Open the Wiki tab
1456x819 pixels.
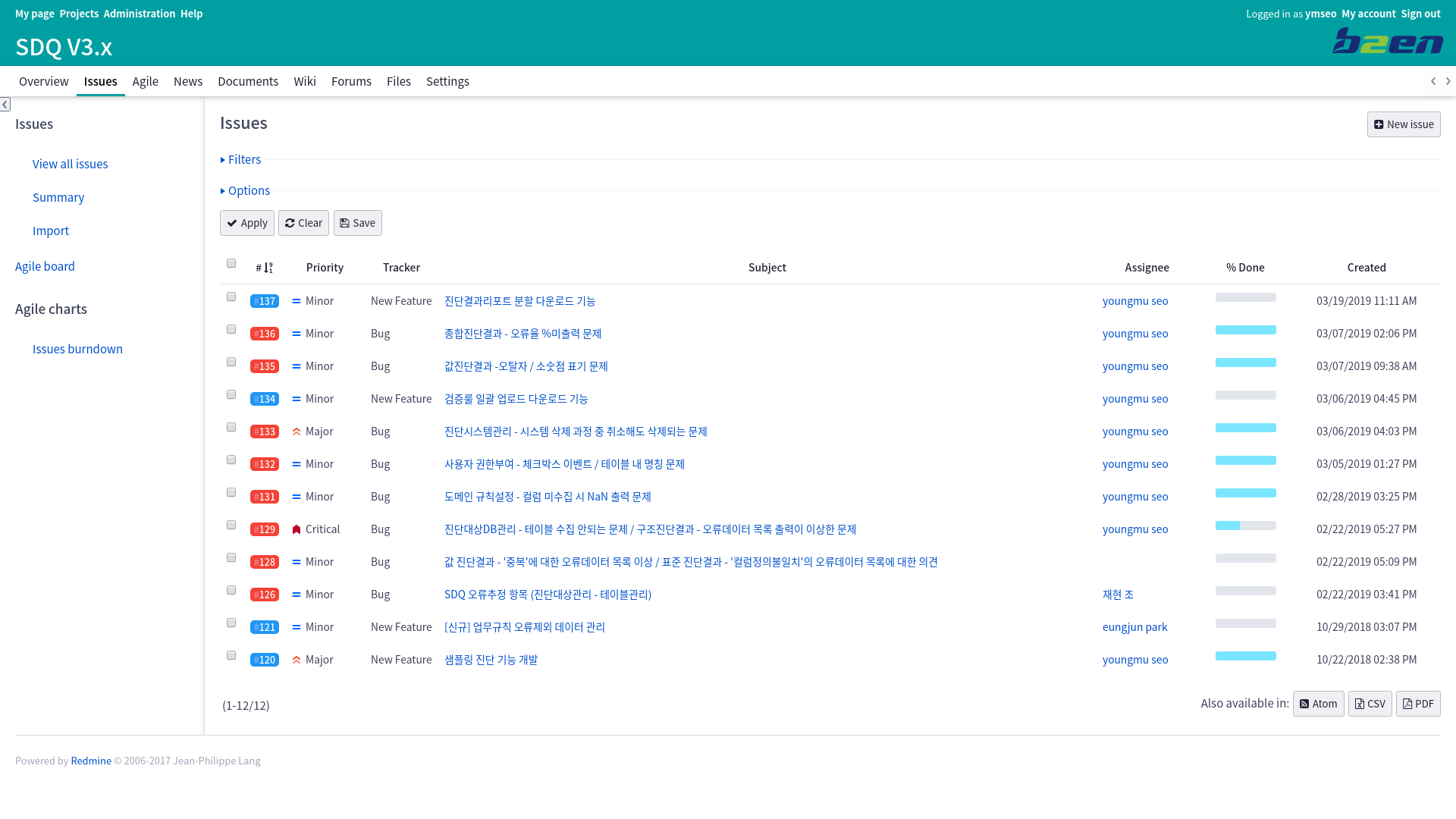pos(305,81)
